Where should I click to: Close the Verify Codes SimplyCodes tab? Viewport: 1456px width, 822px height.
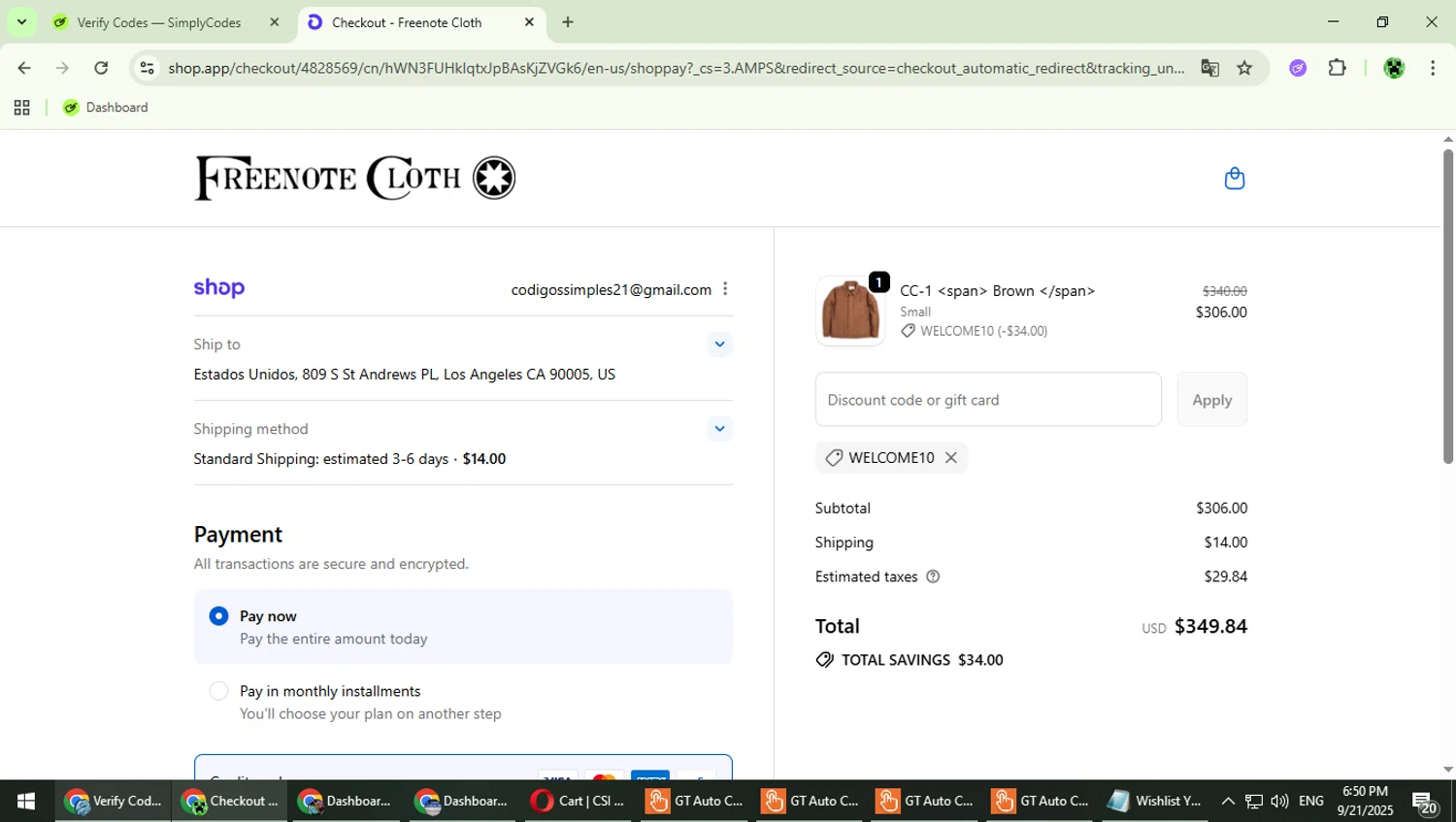pyautogui.click(x=275, y=22)
